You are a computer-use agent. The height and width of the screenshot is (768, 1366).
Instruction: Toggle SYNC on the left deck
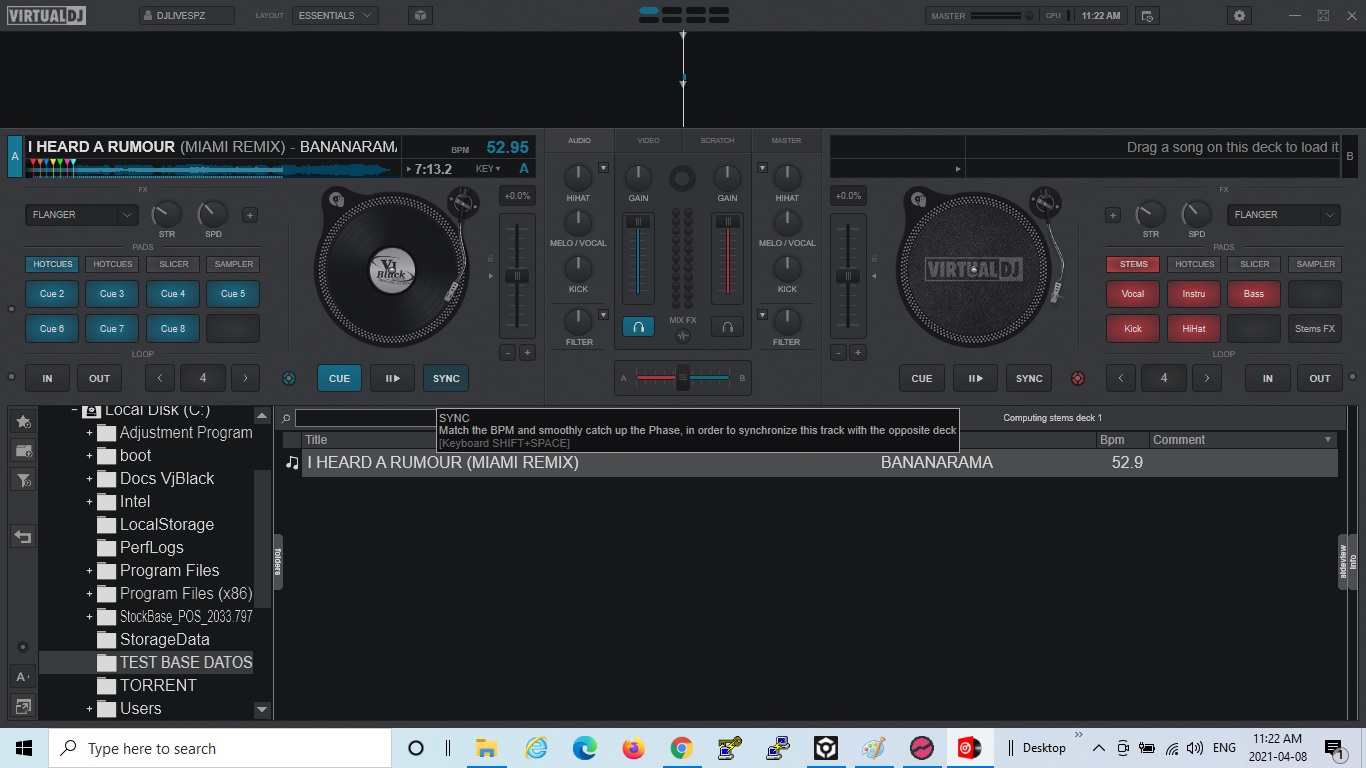pos(446,378)
